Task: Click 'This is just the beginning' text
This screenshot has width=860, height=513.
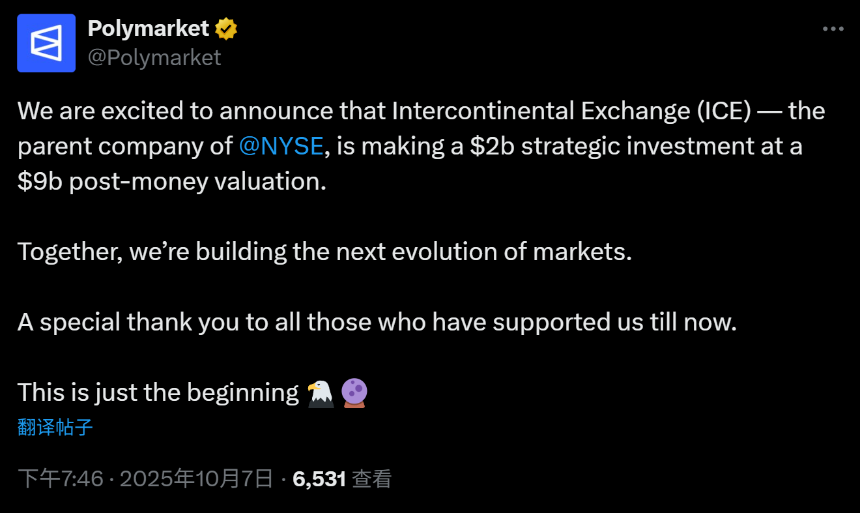Action: point(158,392)
